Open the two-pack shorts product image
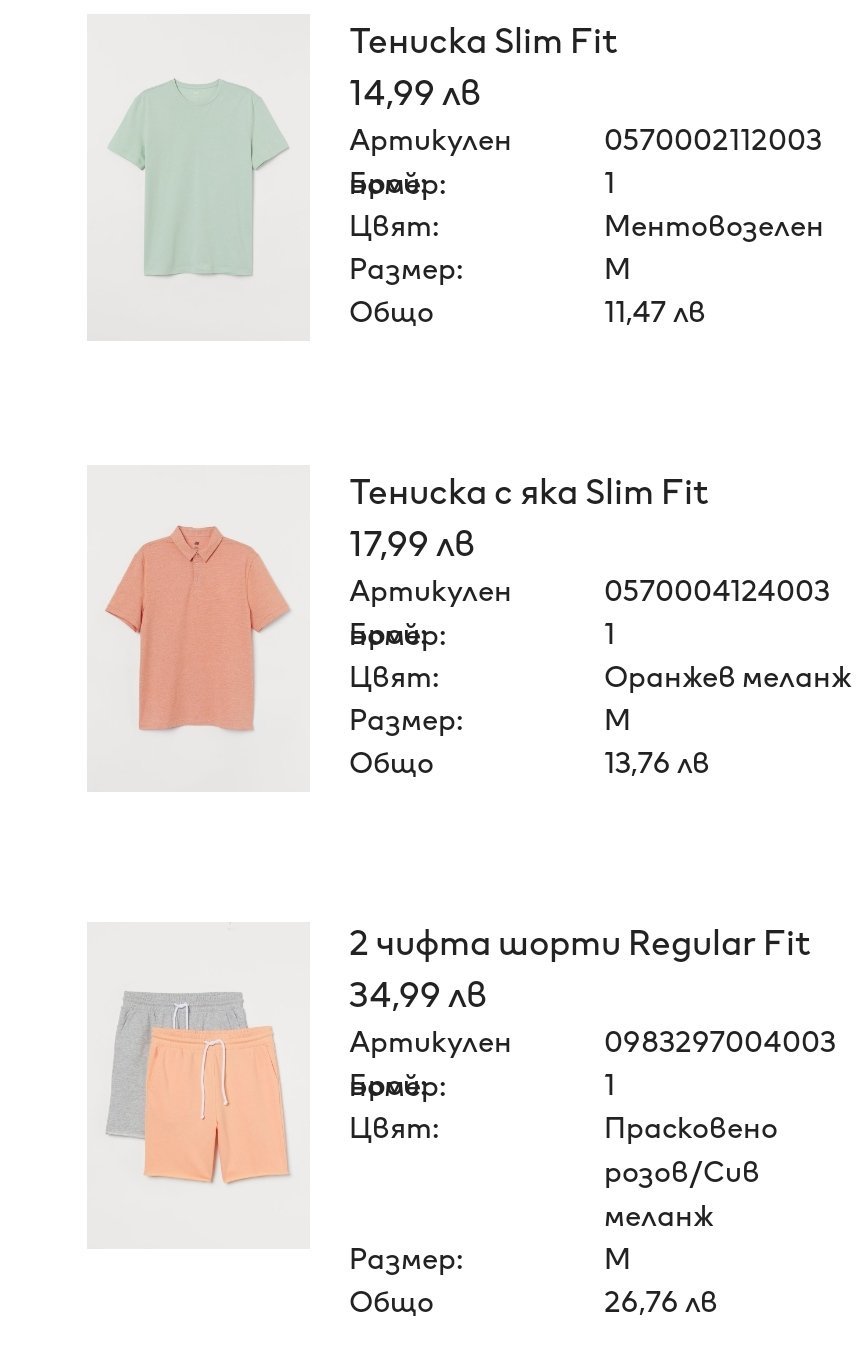The image size is (862, 1359). click(198, 1085)
